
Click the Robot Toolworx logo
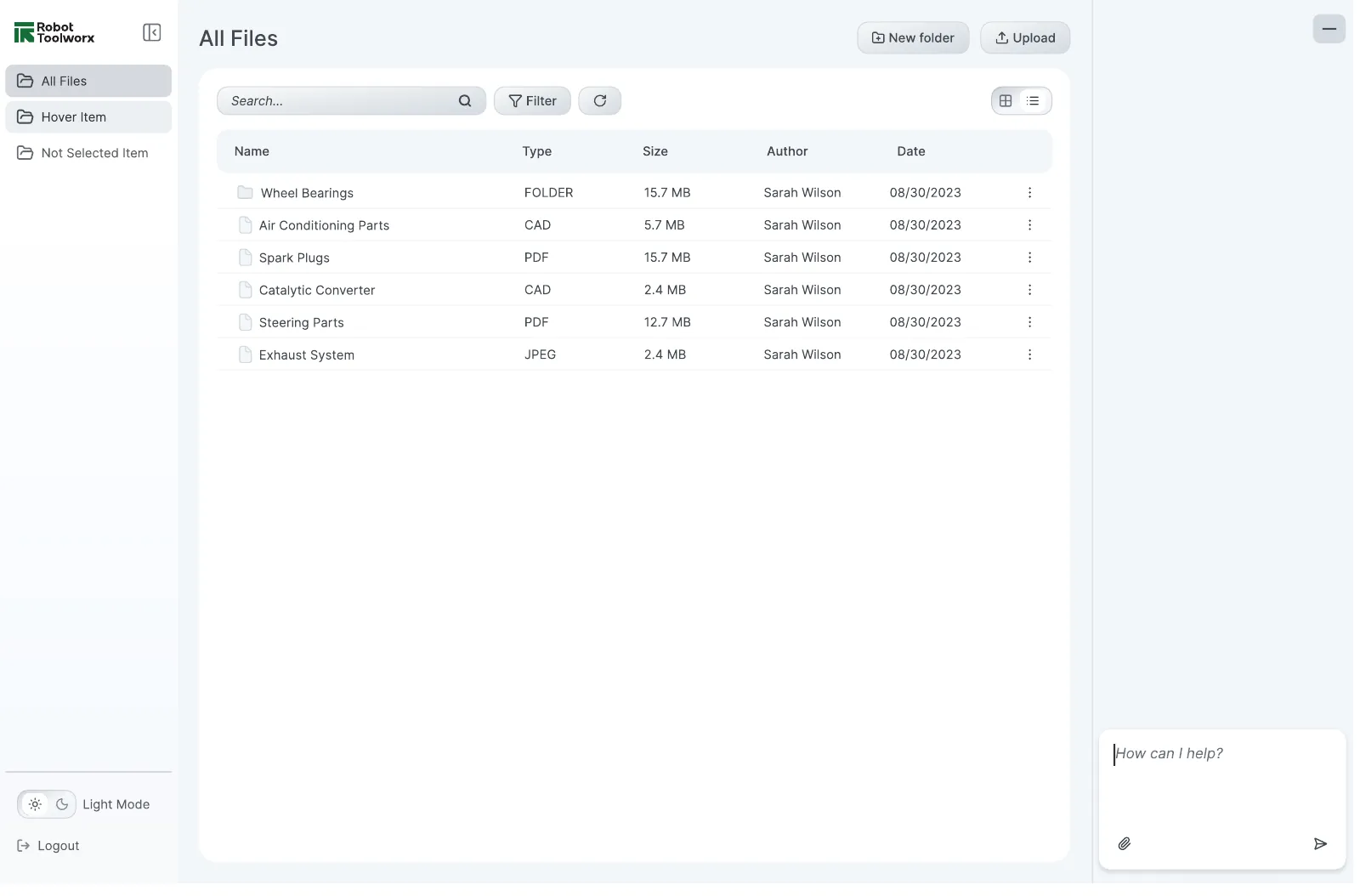(x=54, y=32)
